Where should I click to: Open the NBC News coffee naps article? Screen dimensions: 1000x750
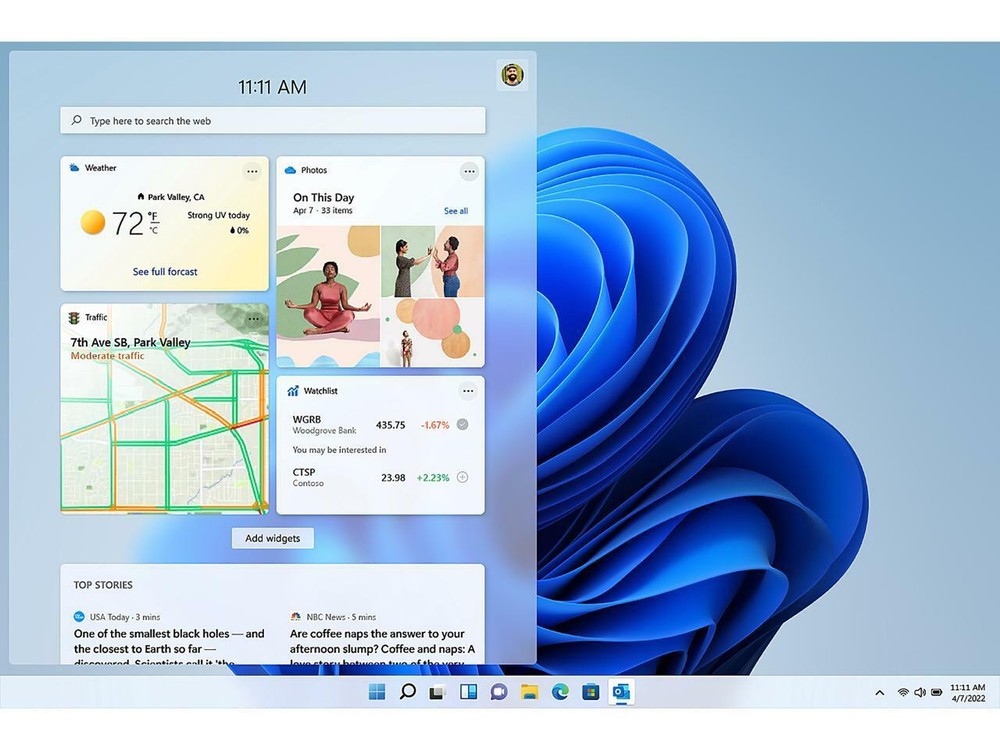point(379,642)
